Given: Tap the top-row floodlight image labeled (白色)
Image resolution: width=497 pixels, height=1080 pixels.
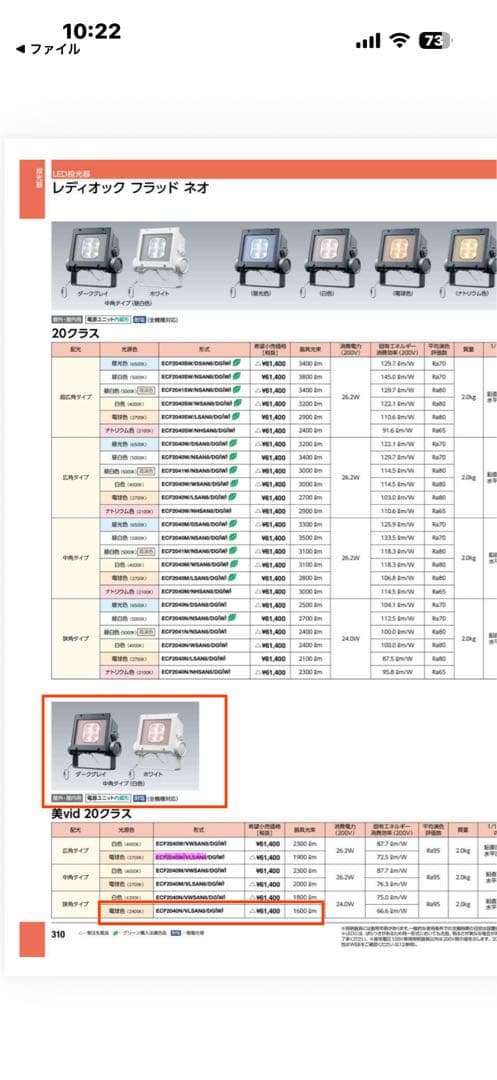Looking at the screenshot, I should coord(332,259).
